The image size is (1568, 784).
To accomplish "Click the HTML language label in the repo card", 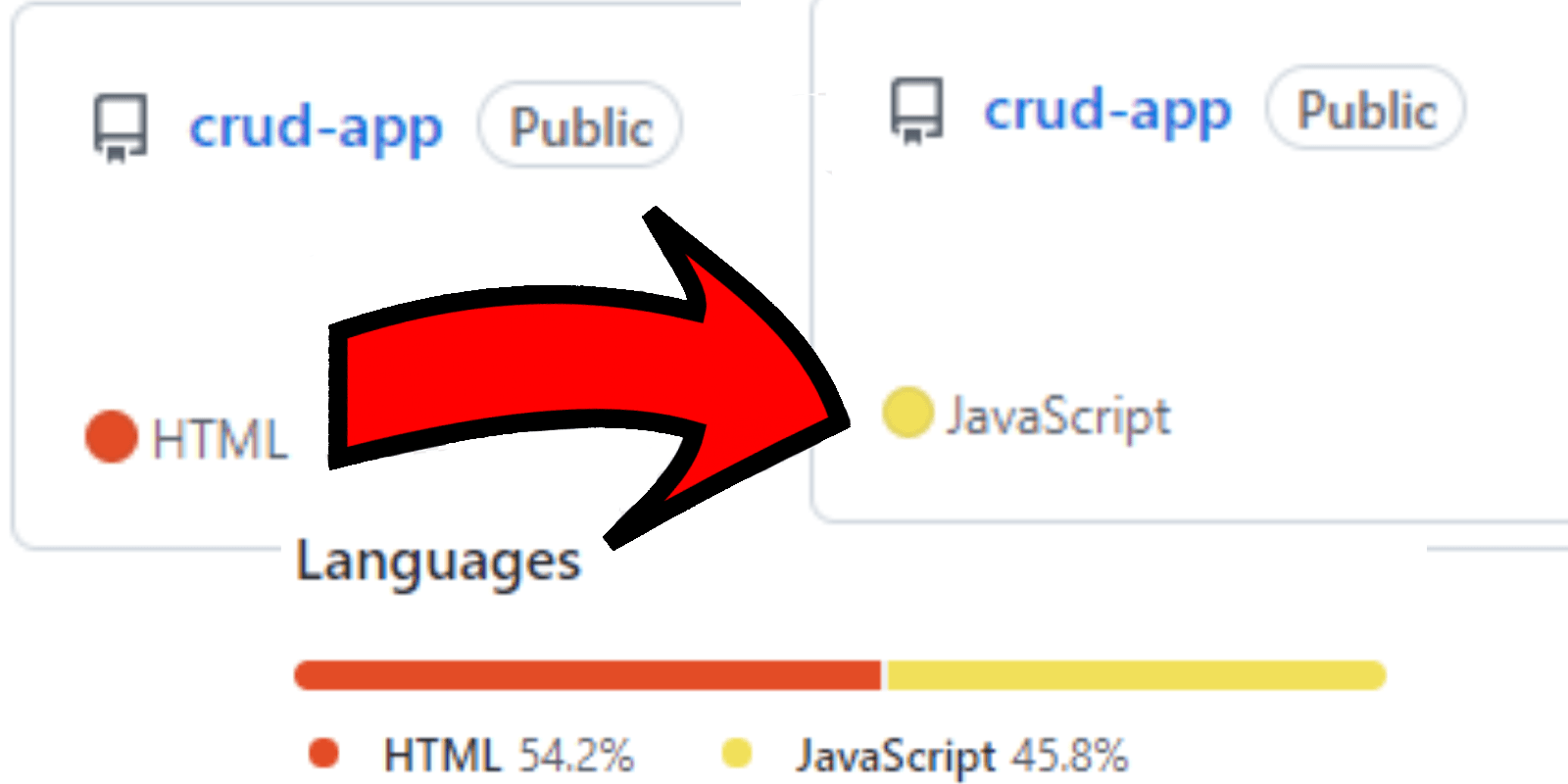I will [220, 439].
